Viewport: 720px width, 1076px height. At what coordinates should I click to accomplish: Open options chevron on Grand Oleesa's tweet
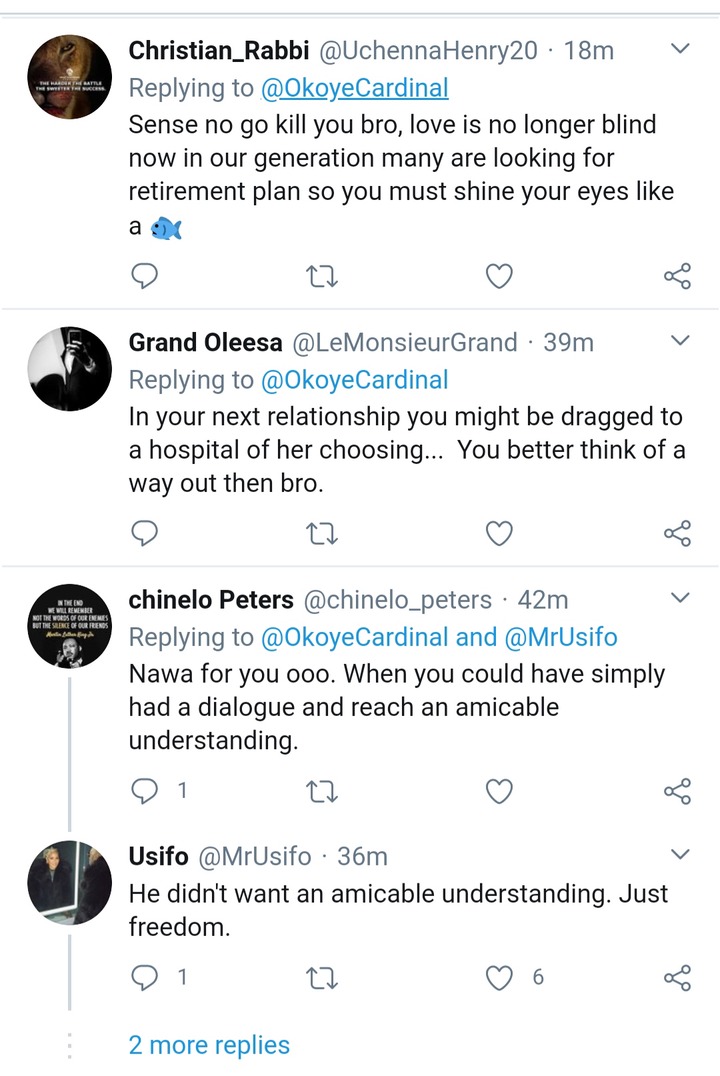679,341
